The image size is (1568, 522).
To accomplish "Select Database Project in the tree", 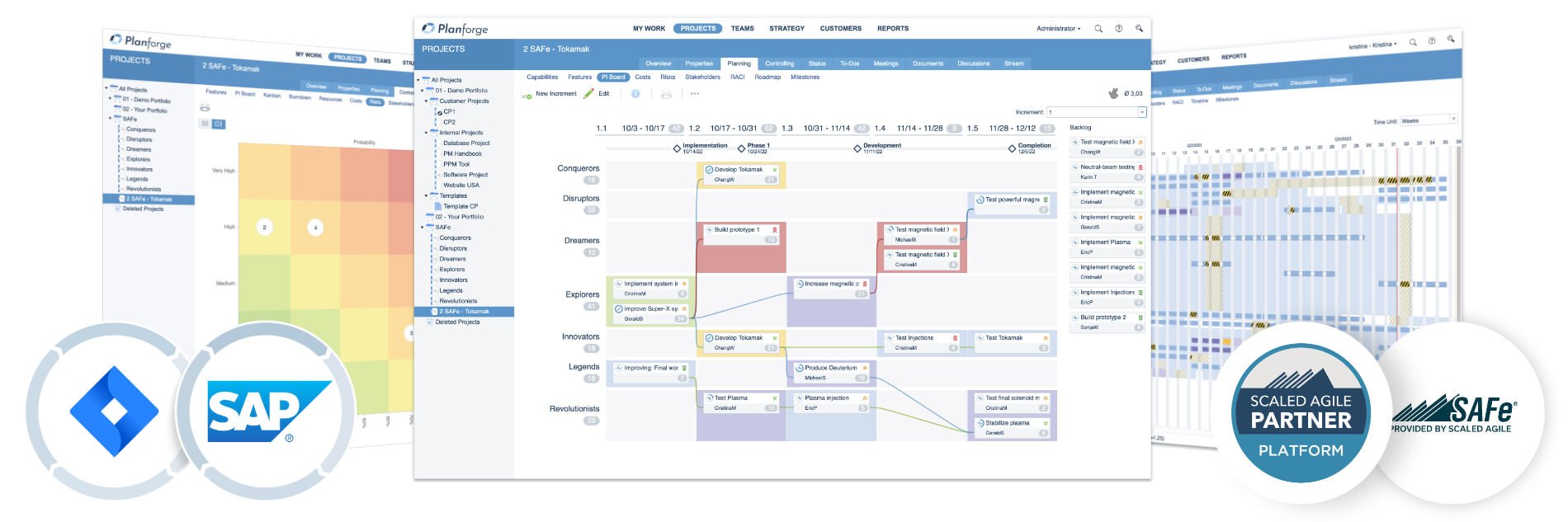I will tap(466, 143).
